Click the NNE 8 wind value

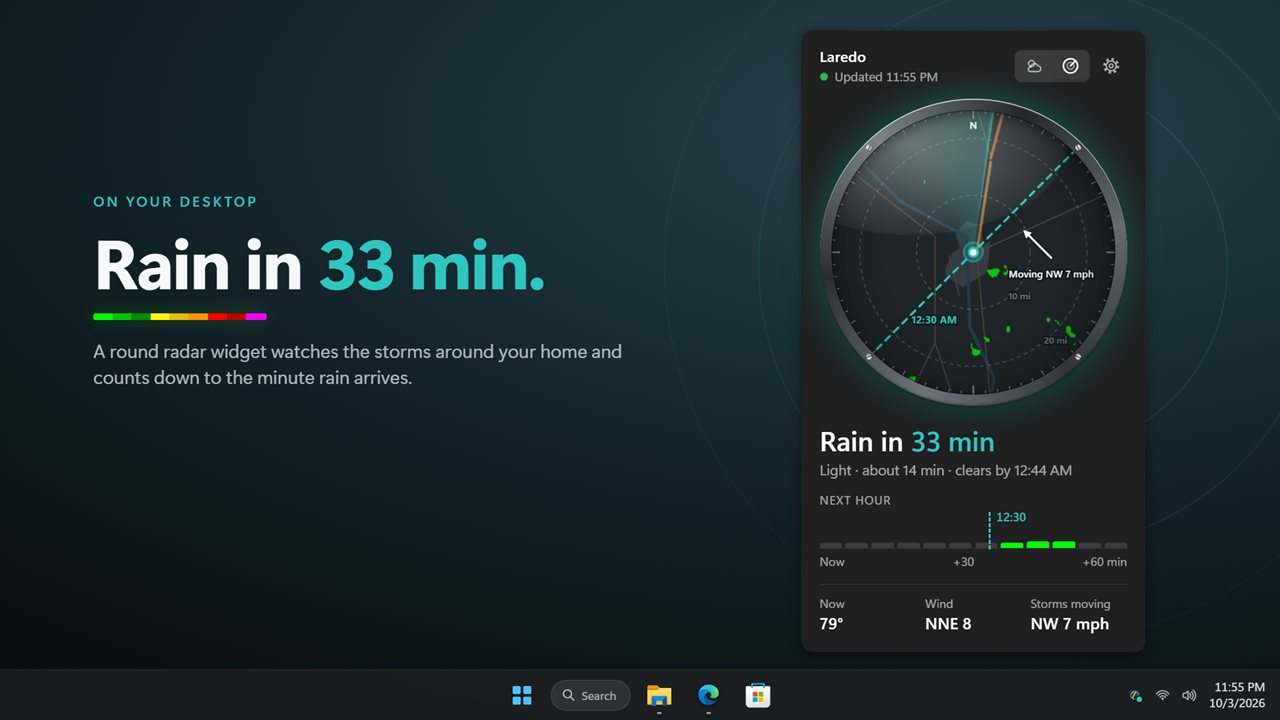(x=948, y=624)
